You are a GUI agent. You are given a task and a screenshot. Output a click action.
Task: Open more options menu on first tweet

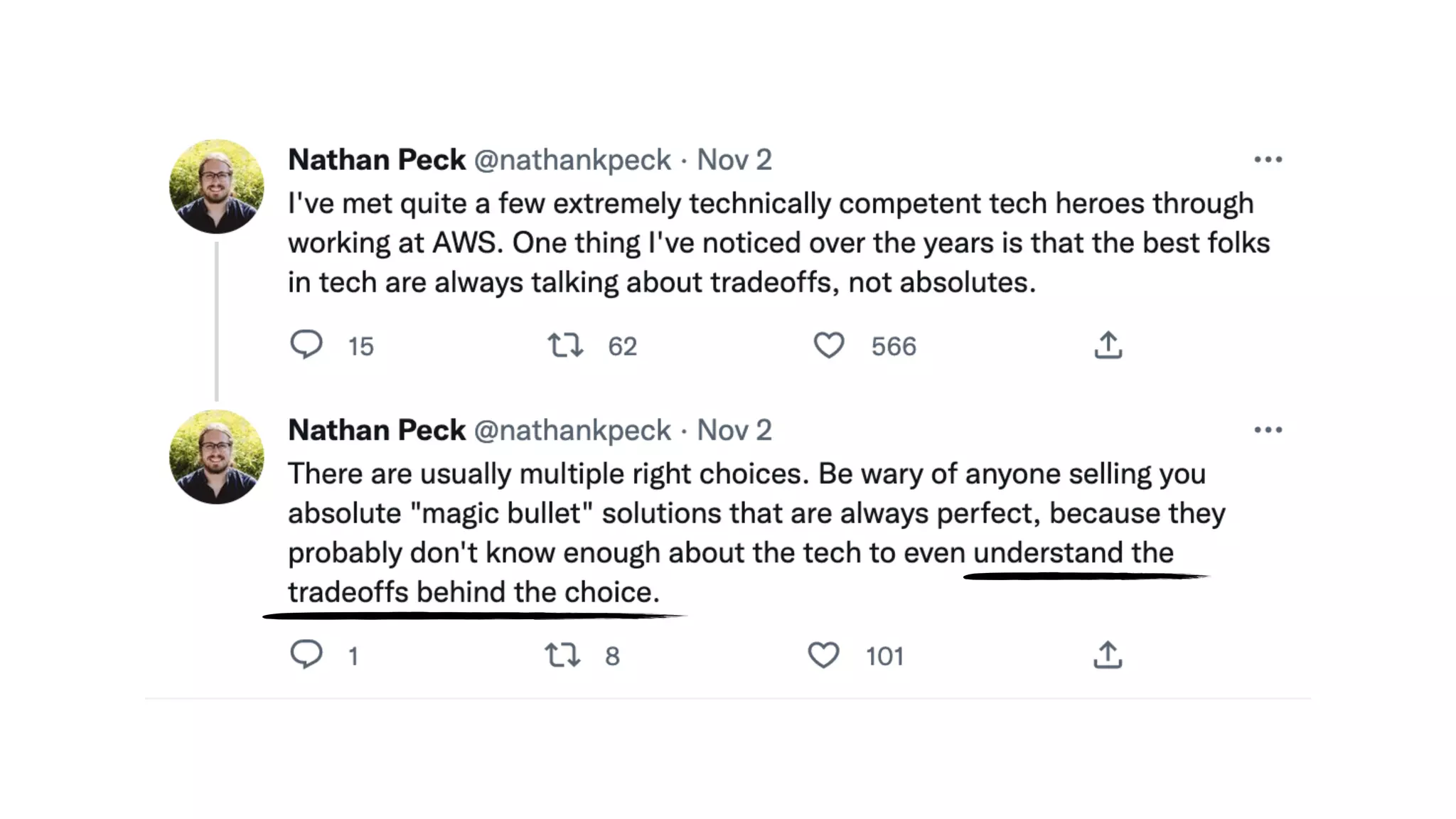pyautogui.click(x=1268, y=159)
